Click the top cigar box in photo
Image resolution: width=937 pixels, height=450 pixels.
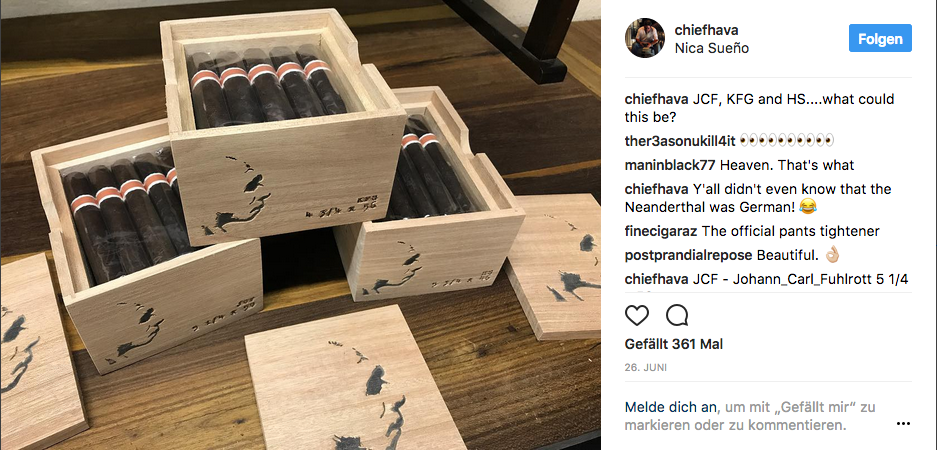tap(284, 125)
